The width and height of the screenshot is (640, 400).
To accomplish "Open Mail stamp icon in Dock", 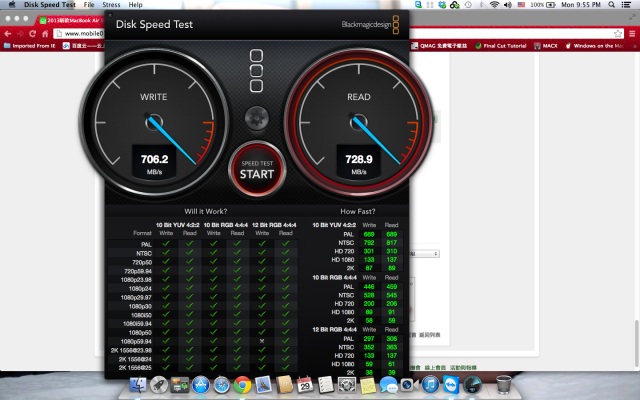I will pos(263,384).
